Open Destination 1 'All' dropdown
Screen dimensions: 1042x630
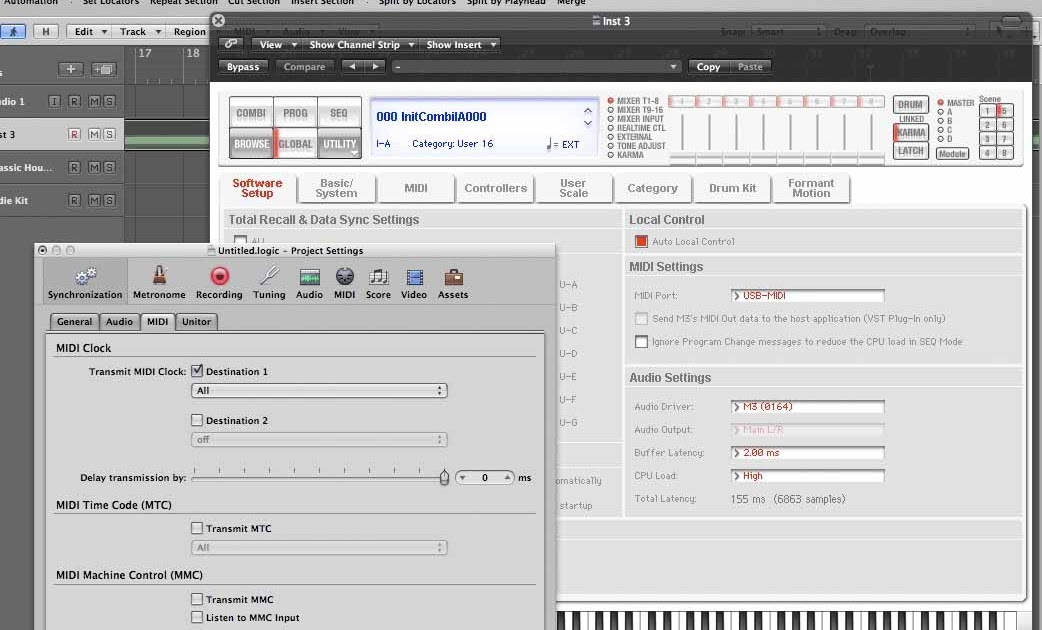pyautogui.click(x=319, y=391)
